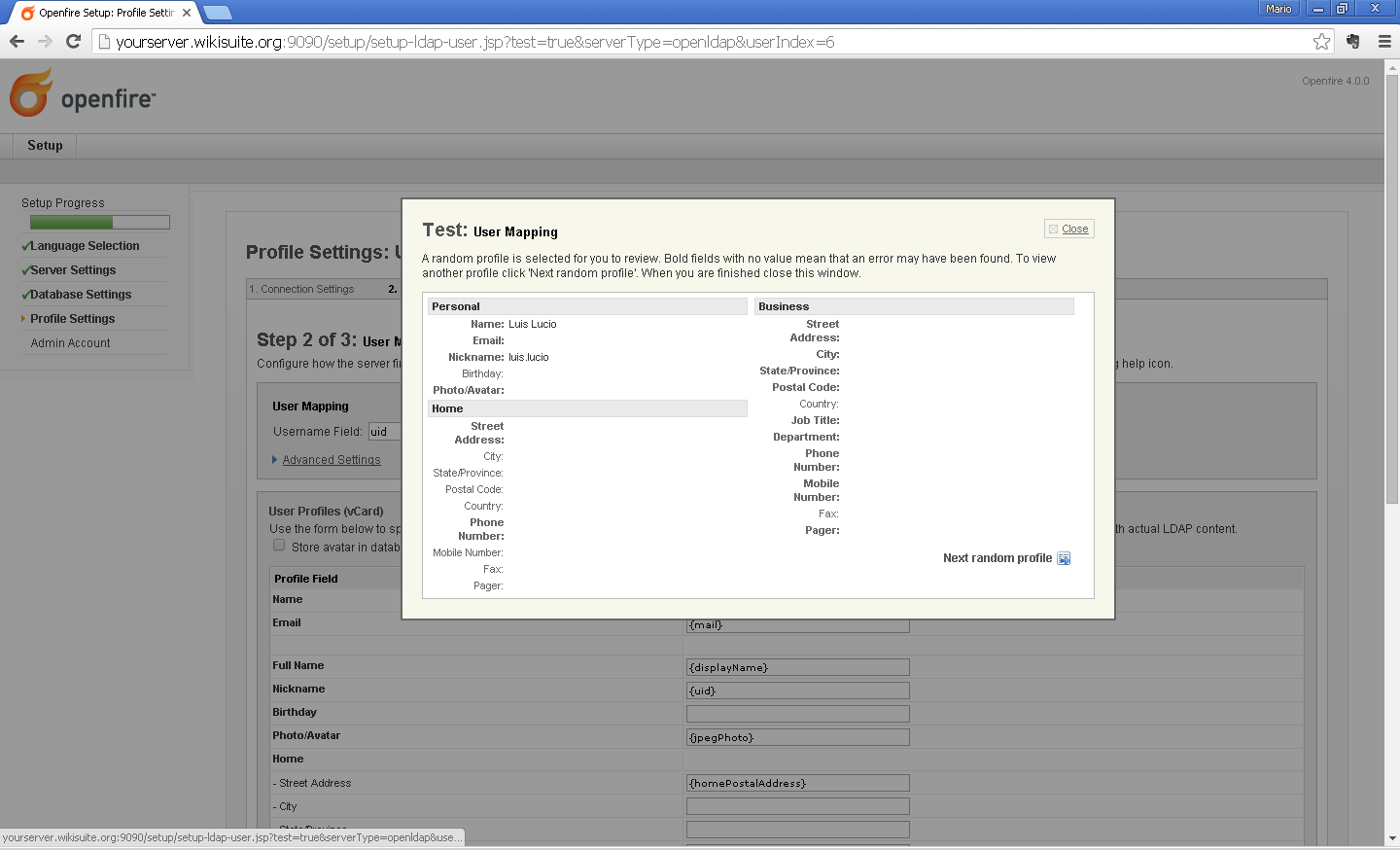Reload the page with the refresh icon

tap(73, 41)
